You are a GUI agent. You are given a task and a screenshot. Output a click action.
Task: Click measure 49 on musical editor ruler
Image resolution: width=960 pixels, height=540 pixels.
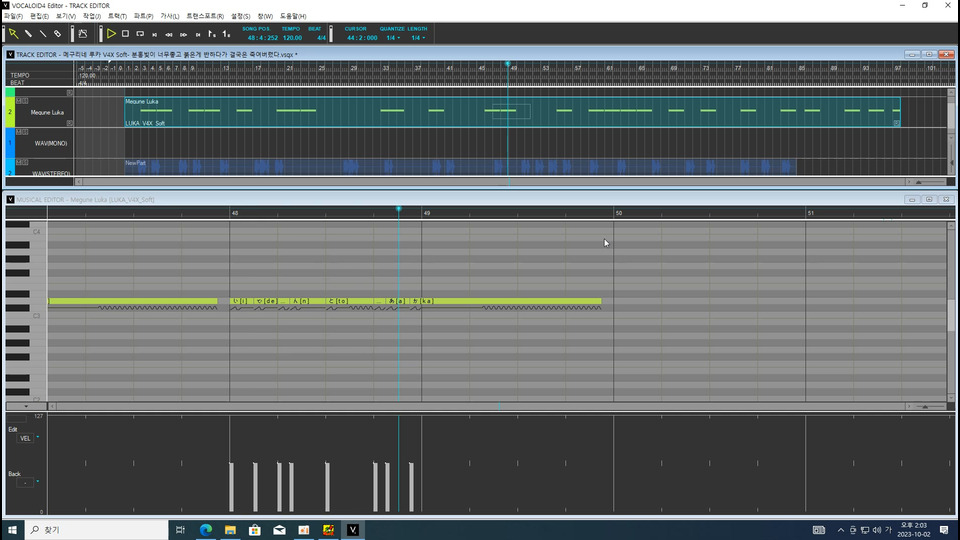pos(427,213)
